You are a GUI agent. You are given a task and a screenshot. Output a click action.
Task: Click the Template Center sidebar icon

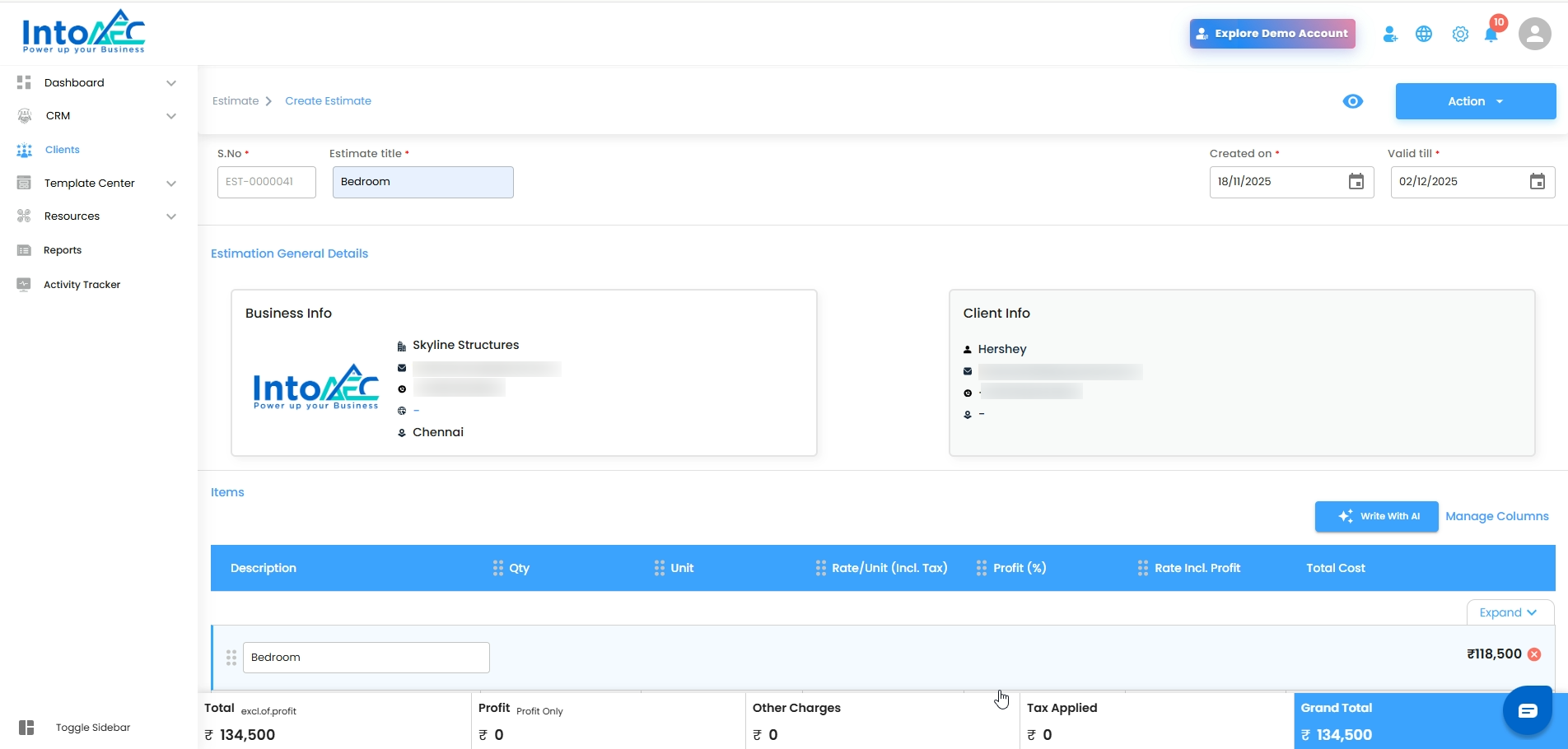24,183
